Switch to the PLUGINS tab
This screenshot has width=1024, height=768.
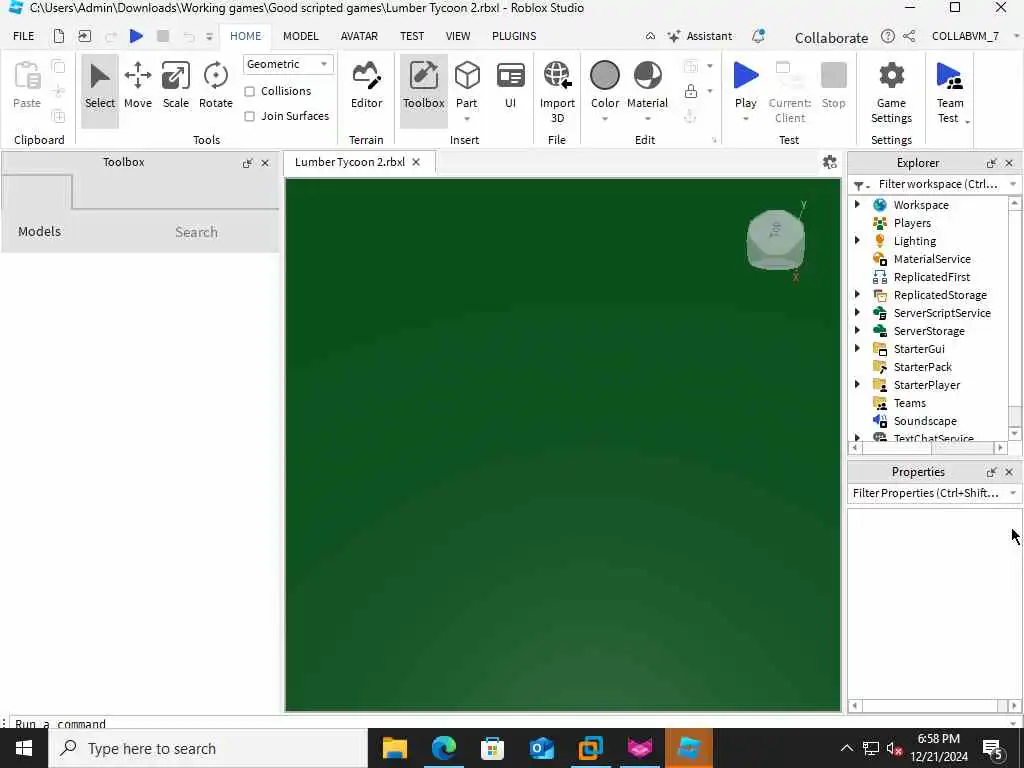514,36
